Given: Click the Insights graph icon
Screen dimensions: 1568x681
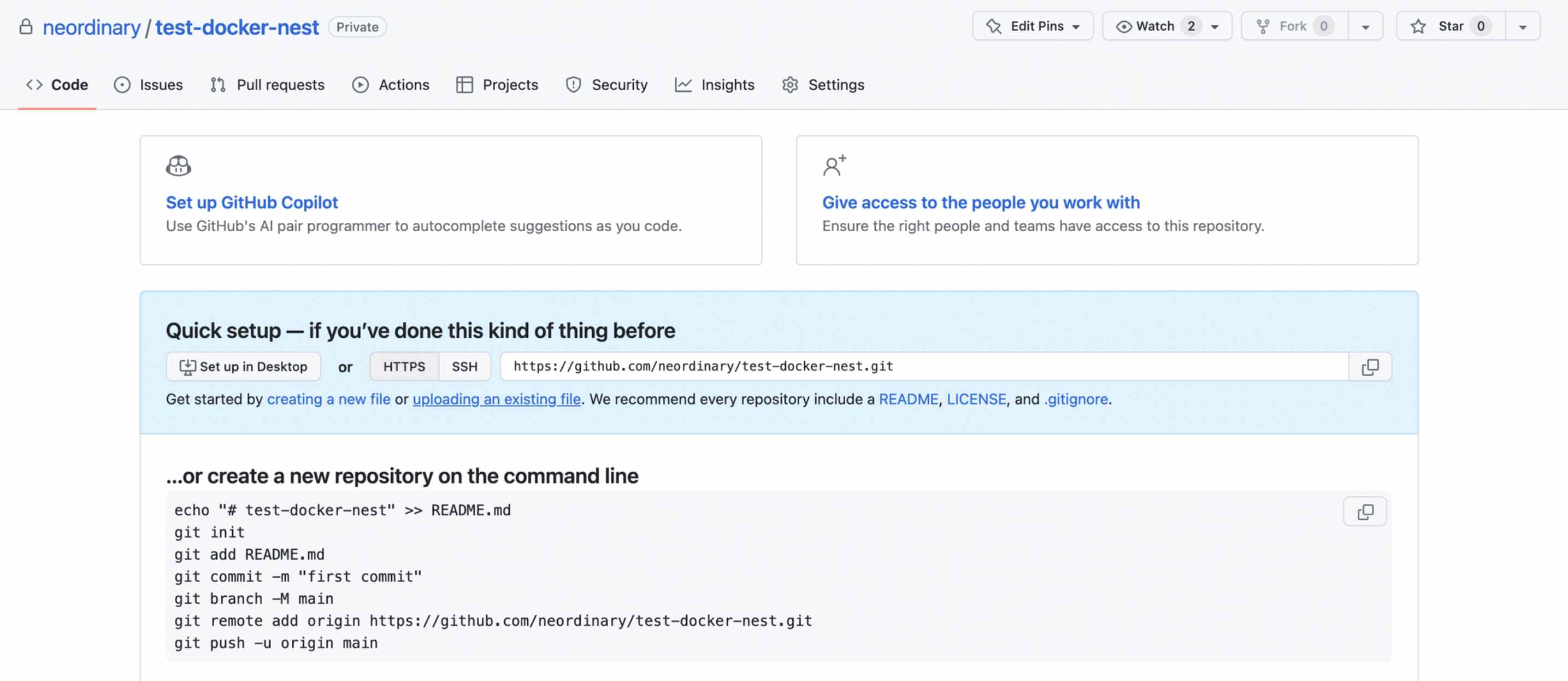Looking at the screenshot, I should (x=683, y=85).
